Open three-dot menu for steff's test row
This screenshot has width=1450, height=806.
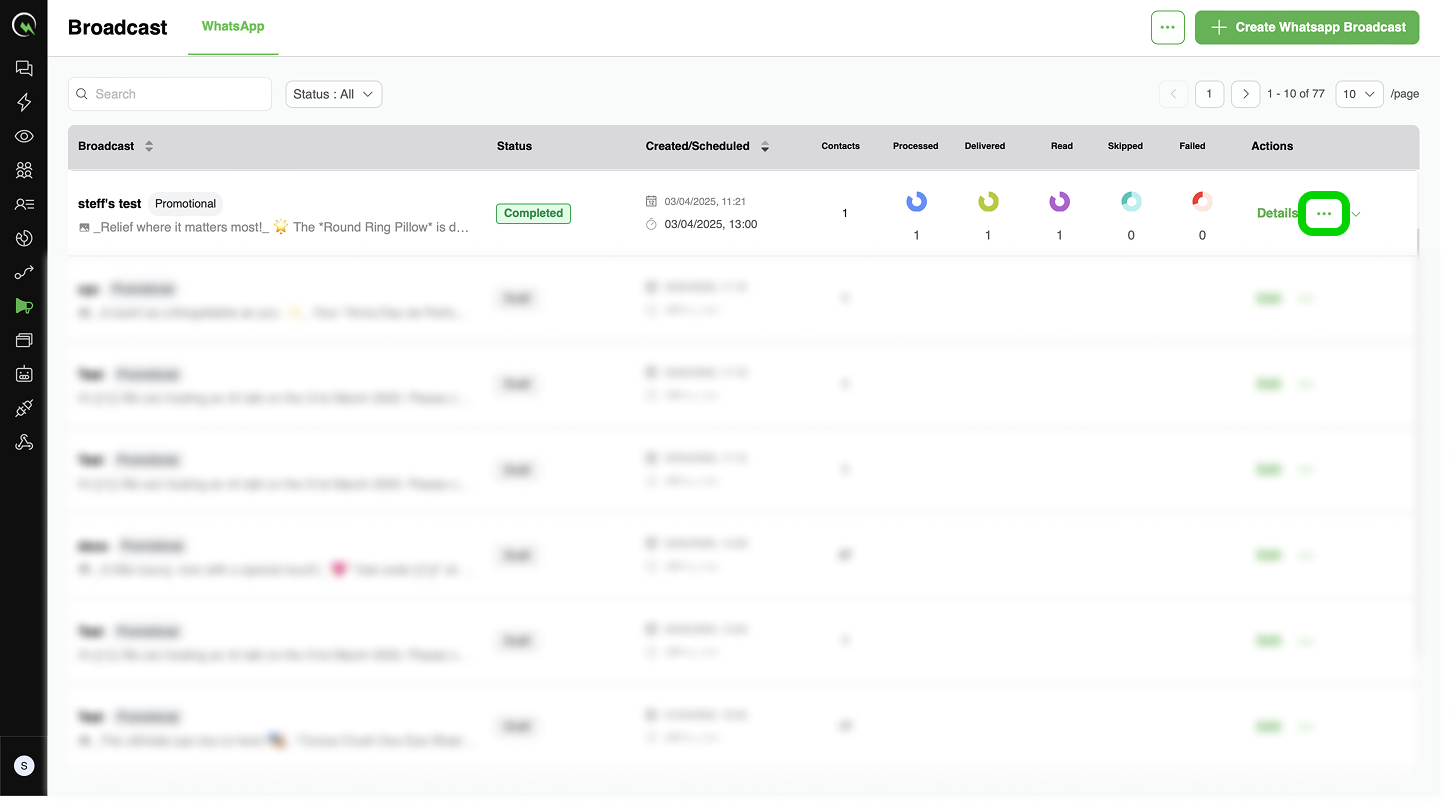click(1324, 214)
